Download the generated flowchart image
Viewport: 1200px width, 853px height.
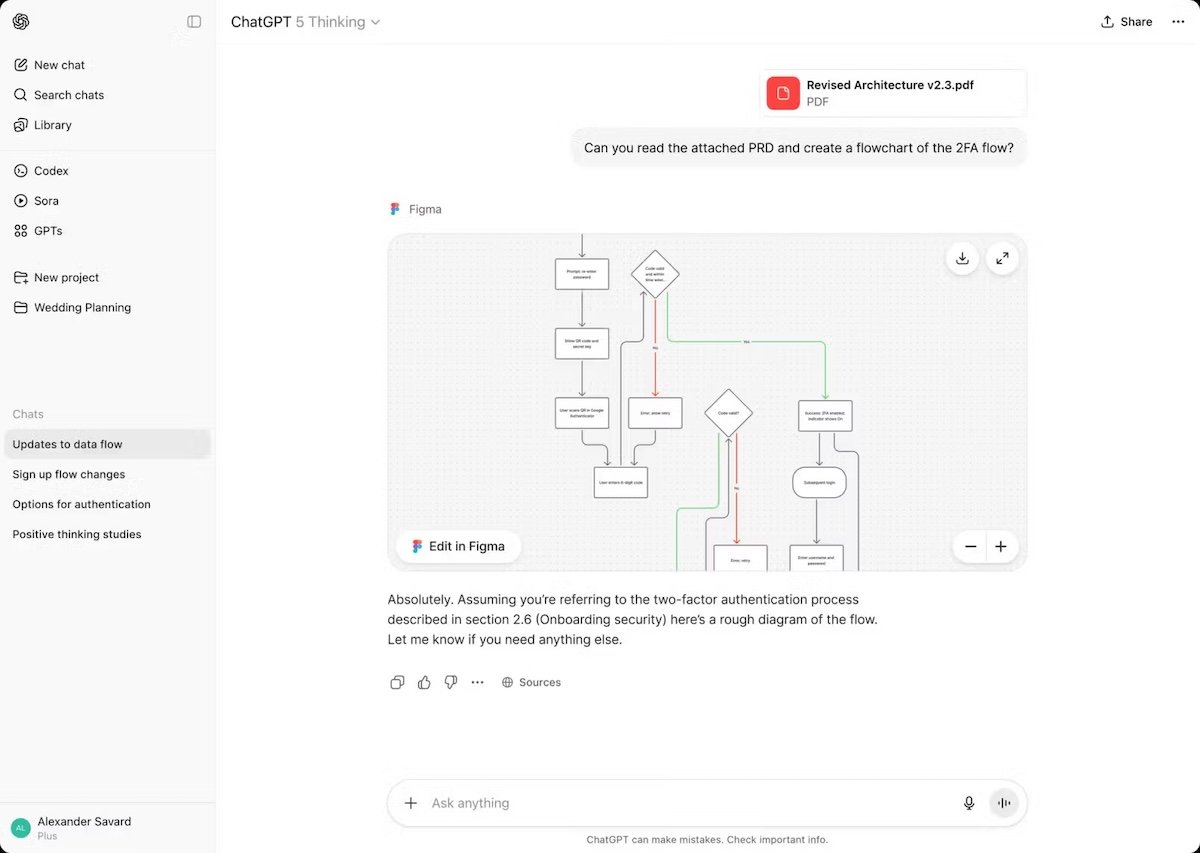[961, 258]
